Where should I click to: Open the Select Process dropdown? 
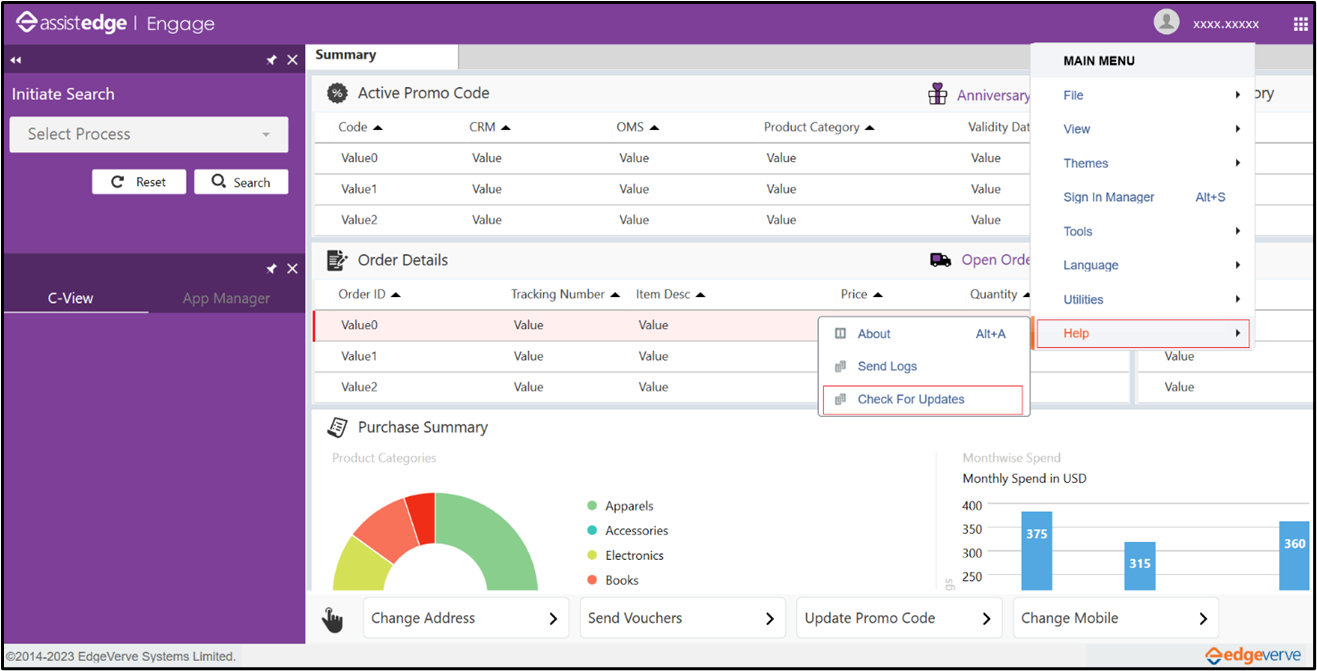[149, 134]
